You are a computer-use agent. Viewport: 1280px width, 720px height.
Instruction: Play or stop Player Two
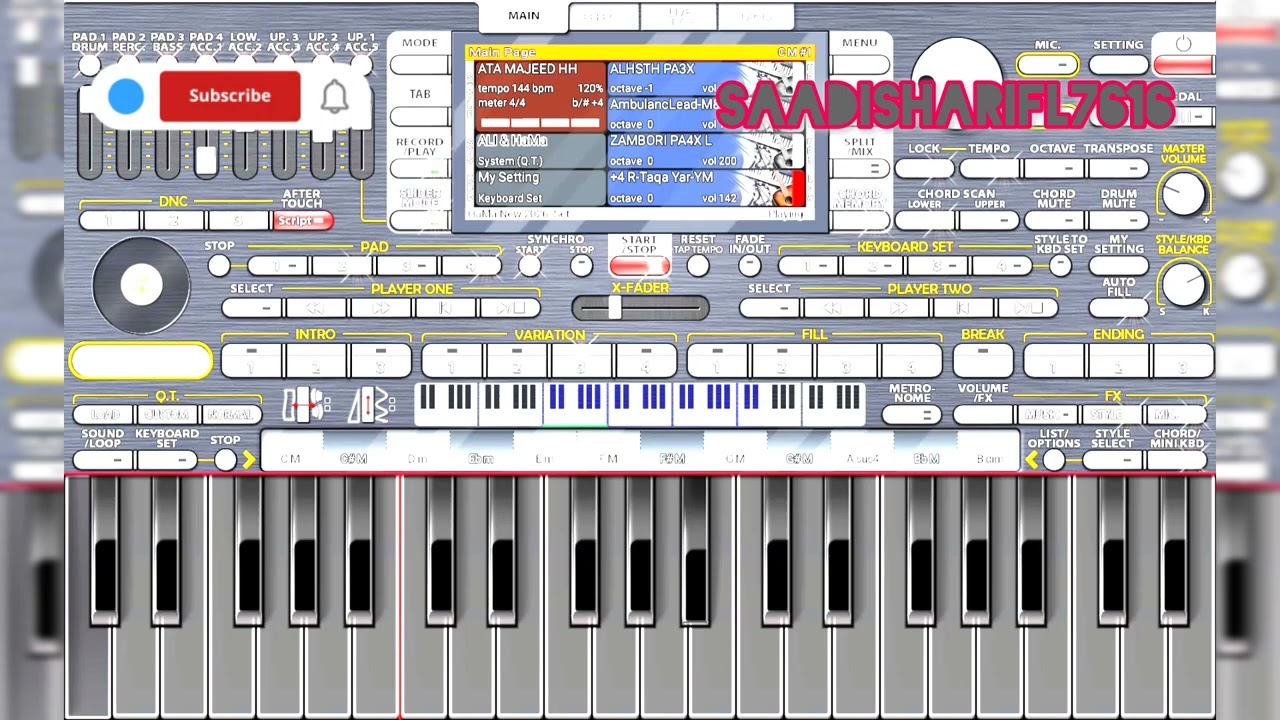1028,309
